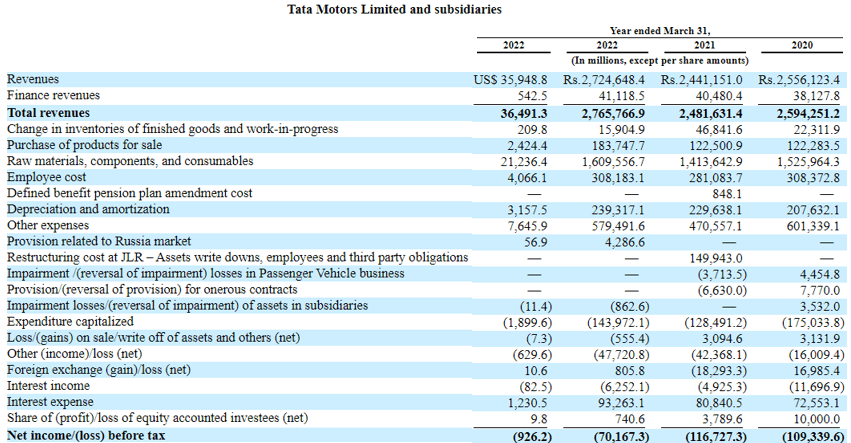Click the Total revenues row label
Screen dimensions: 851x443
[x=48, y=113]
